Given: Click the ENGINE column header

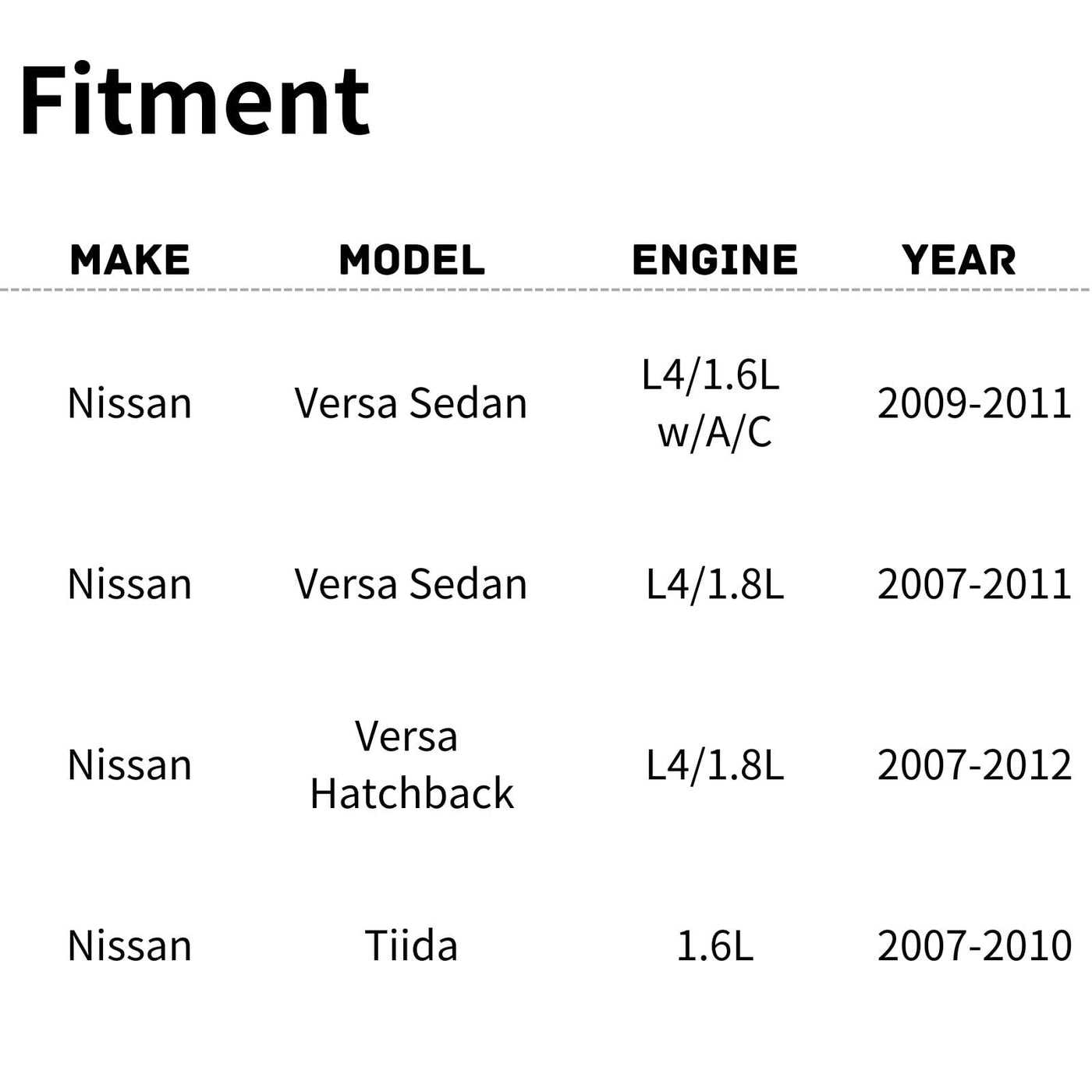Looking at the screenshot, I should pos(714,260).
